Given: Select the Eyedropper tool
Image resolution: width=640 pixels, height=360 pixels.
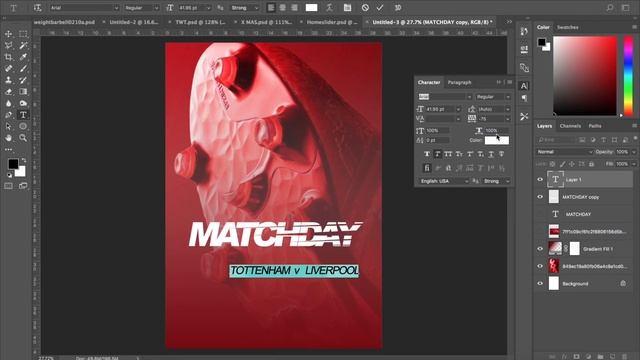Looking at the screenshot, I should click(x=23, y=57).
